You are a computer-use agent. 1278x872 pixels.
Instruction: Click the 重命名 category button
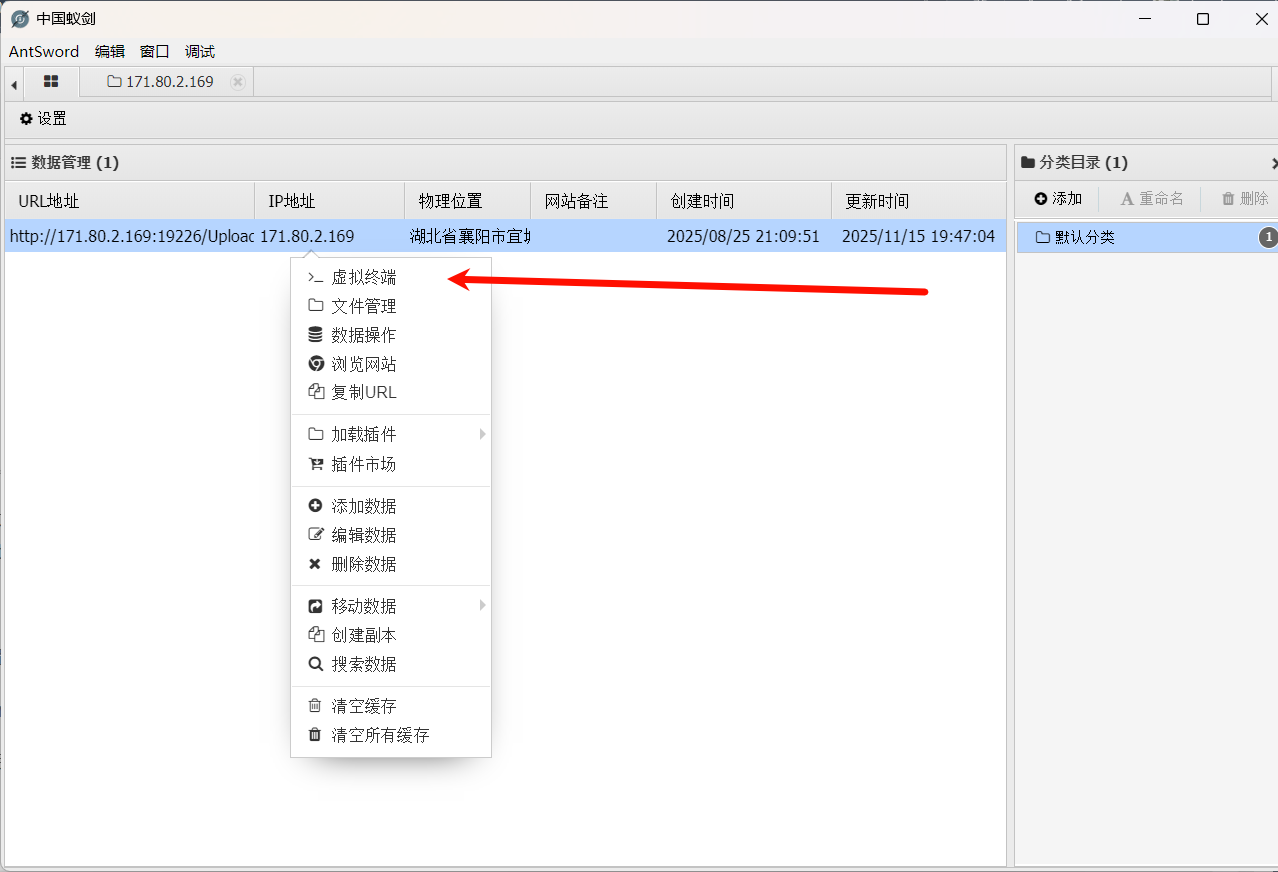click(1152, 199)
